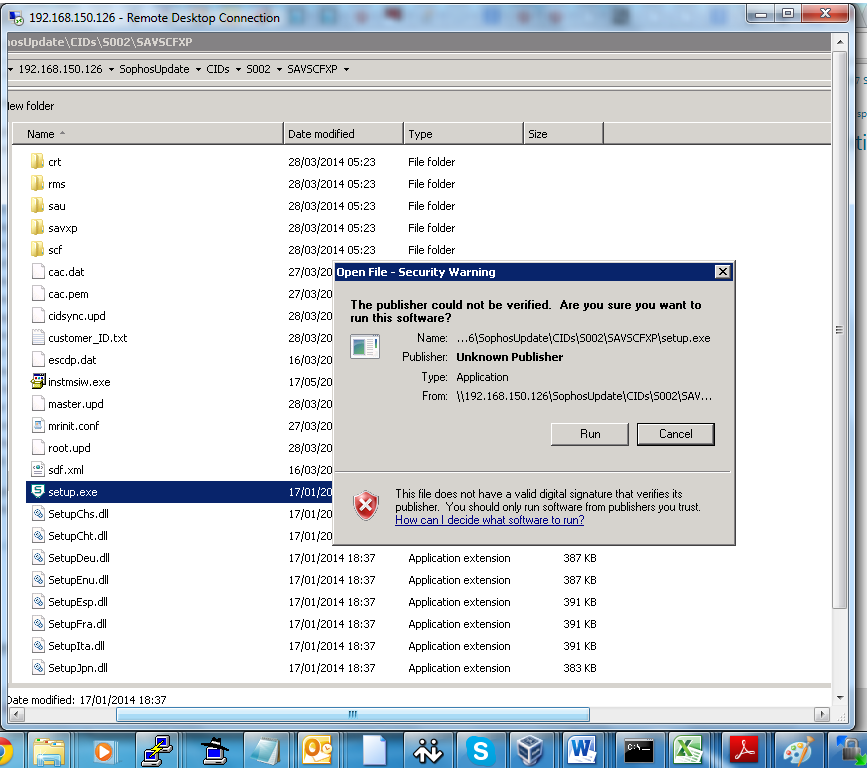Click the sau folder icon
This screenshot has width=867, height=768.
pos(37,206)
